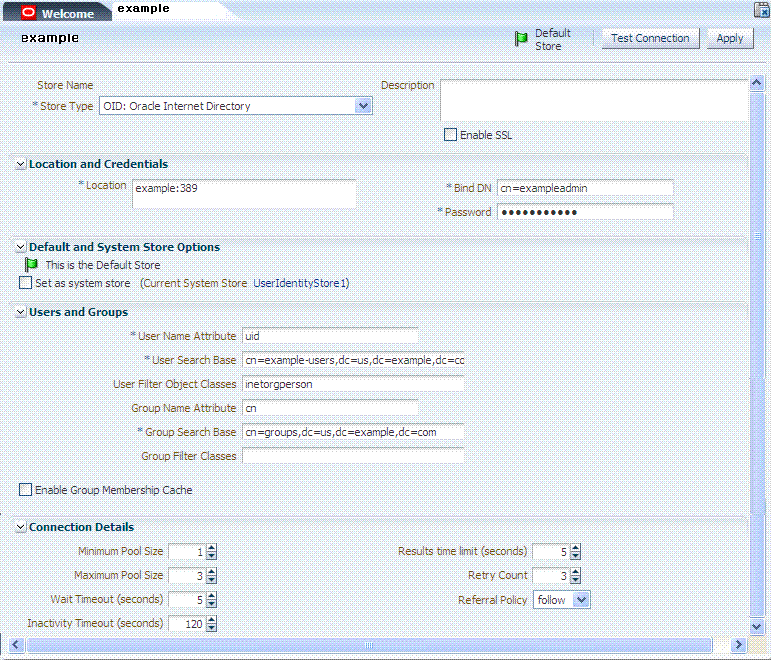Viewport: 771px width, 660px height.
Task: Click the User Search Base field
Action: (x=353, y=360)
